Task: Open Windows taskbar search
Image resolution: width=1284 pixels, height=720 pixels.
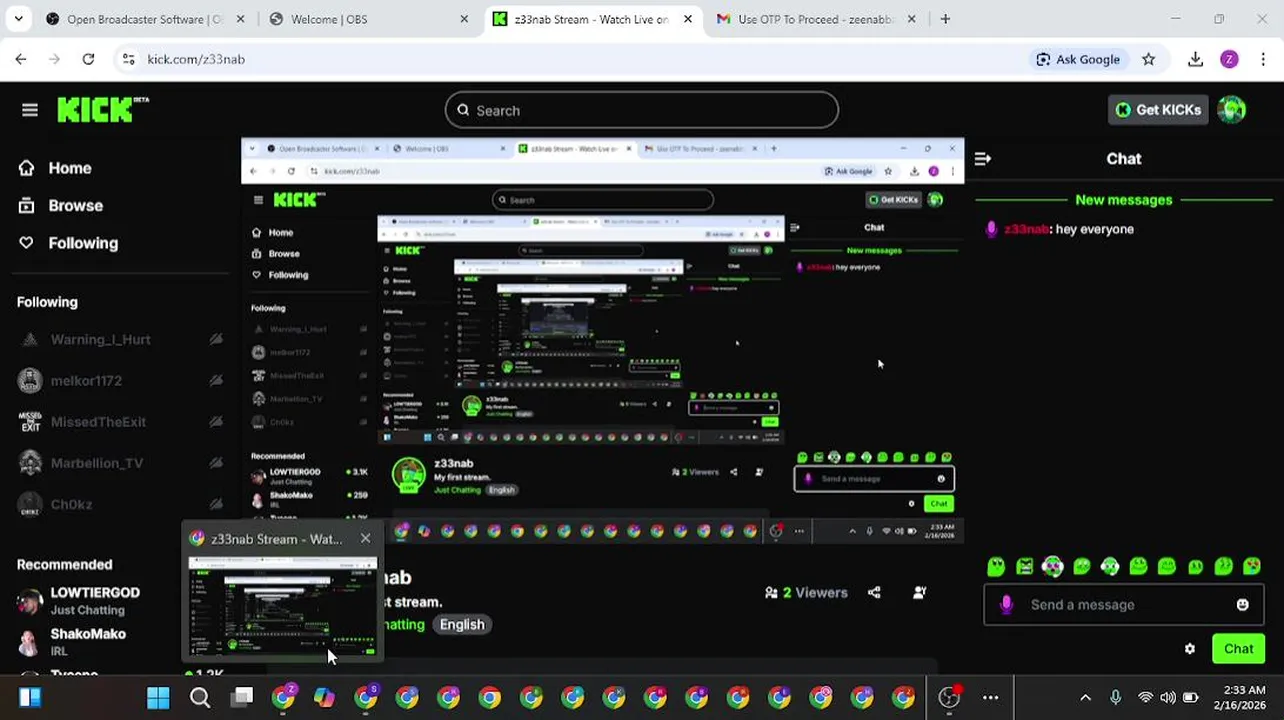Action: (200, 697)
